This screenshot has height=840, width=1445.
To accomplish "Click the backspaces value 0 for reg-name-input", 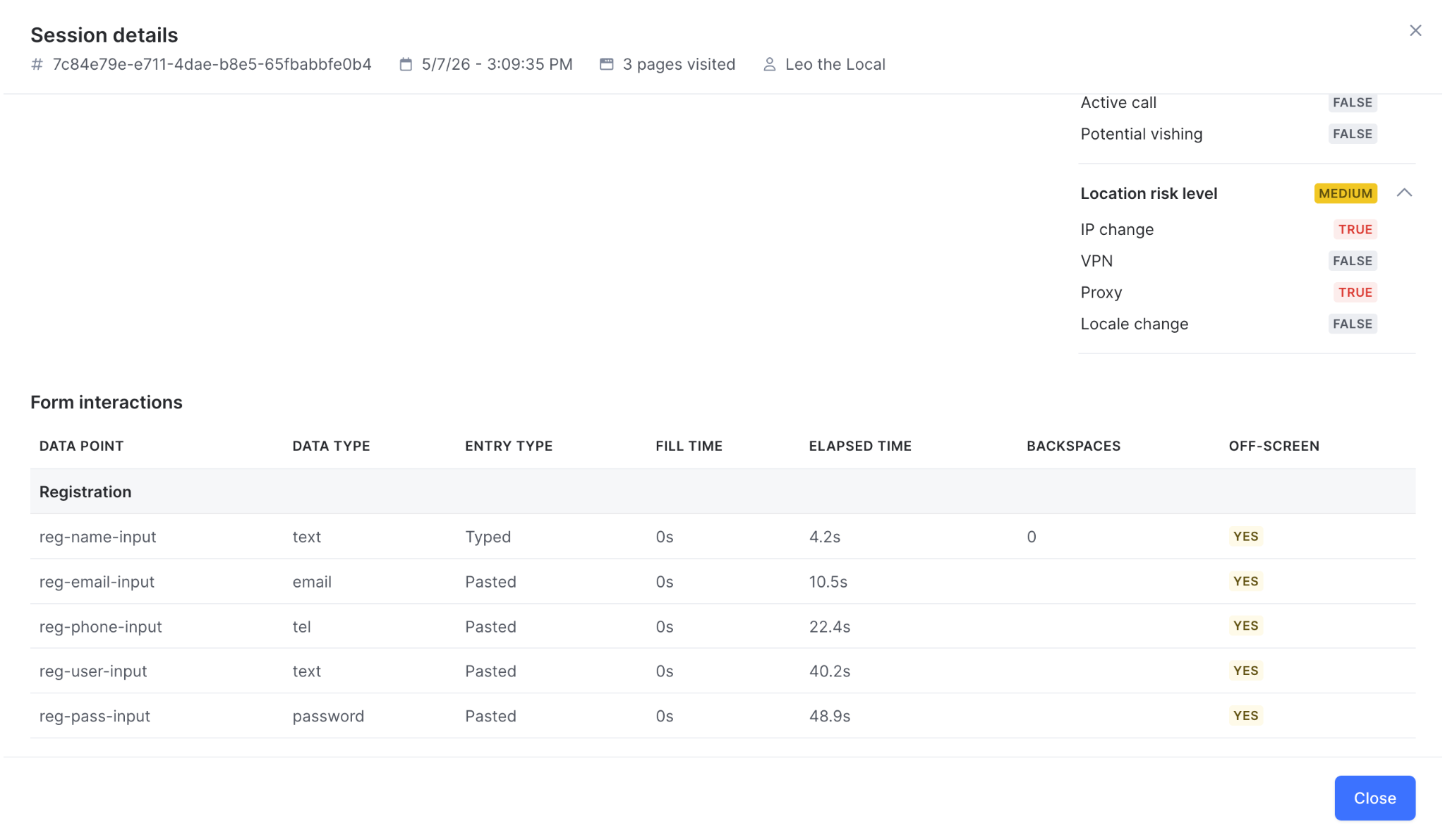I will pos(1031,537).
